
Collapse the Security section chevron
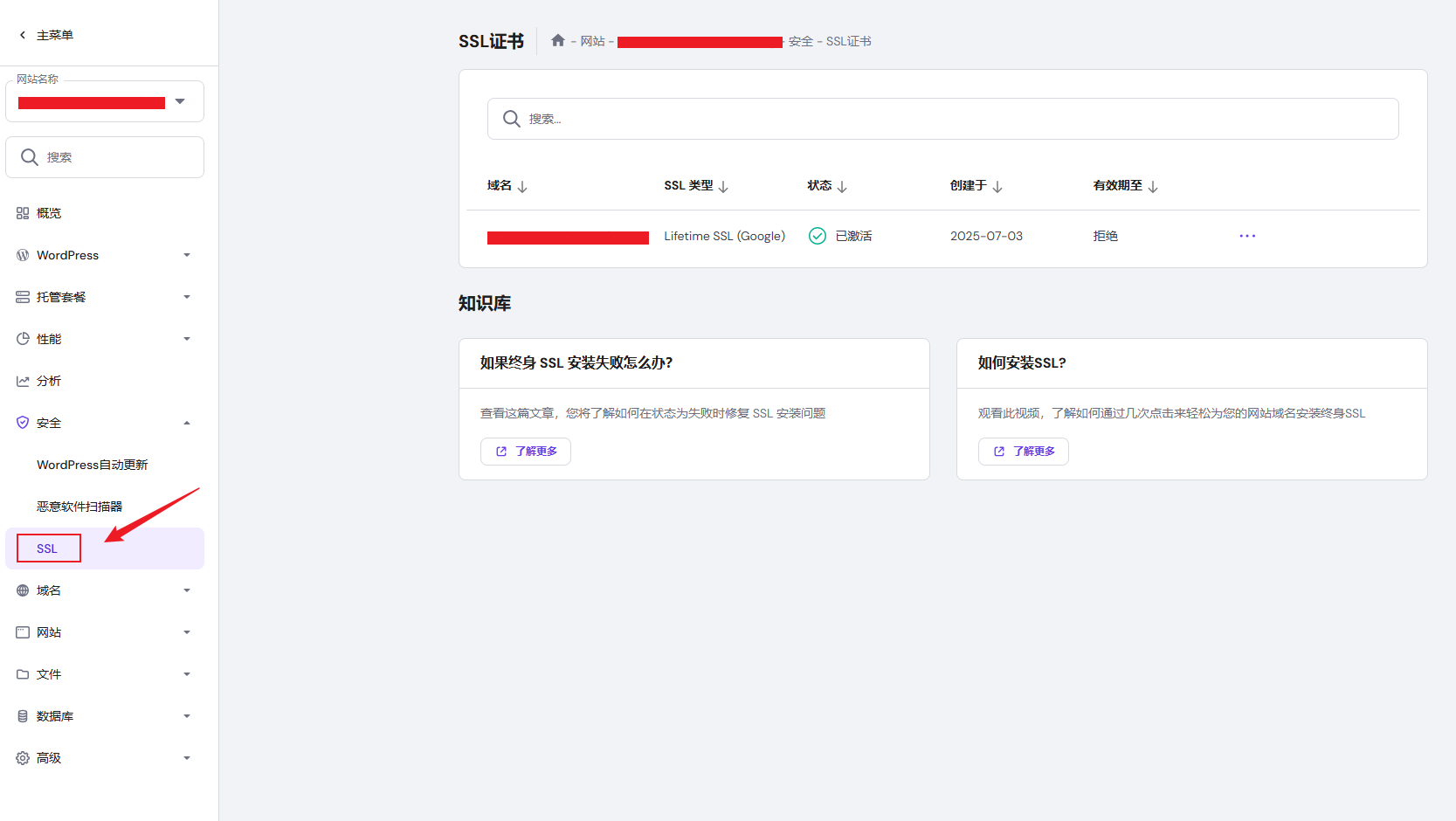187,423
